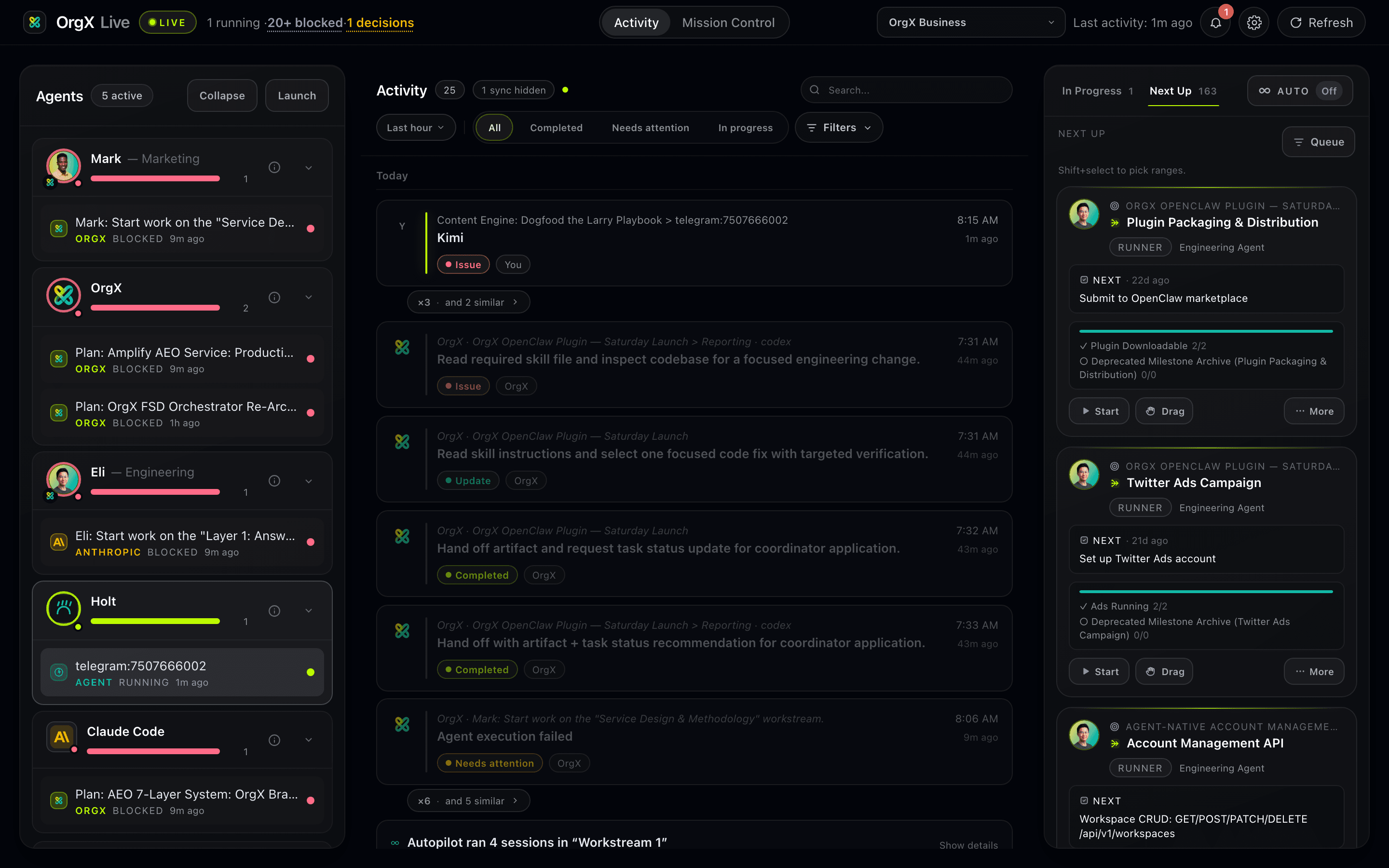
Task: Open the OrgX Business workspace dropdown
Action: [969, 22]
